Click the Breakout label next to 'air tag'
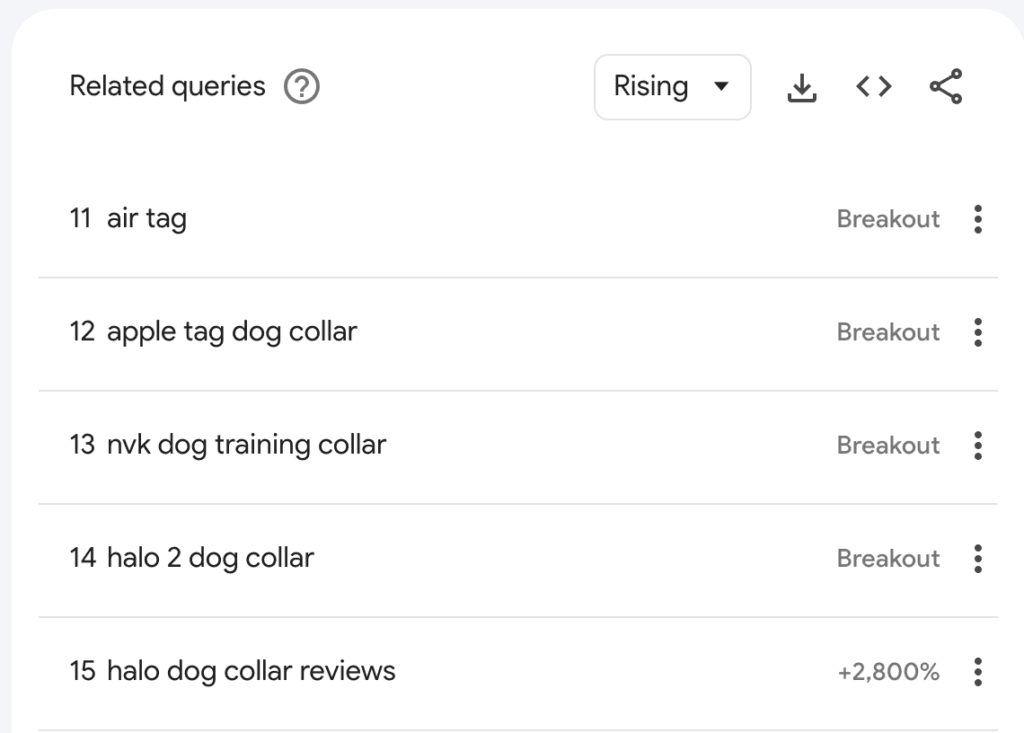1024x733 pixels. tap(888, 219)
